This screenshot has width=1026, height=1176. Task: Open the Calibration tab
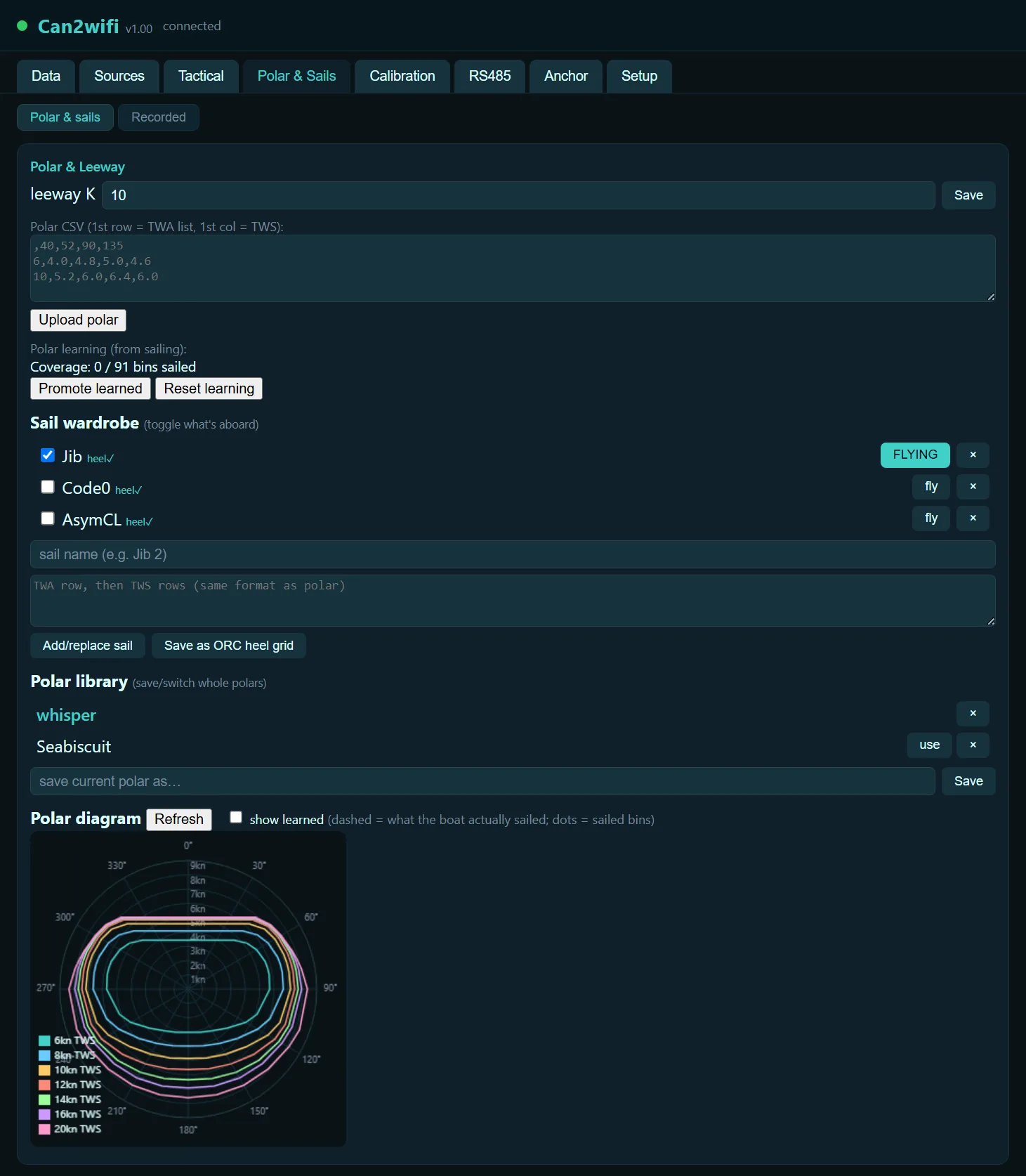point(402,76)
